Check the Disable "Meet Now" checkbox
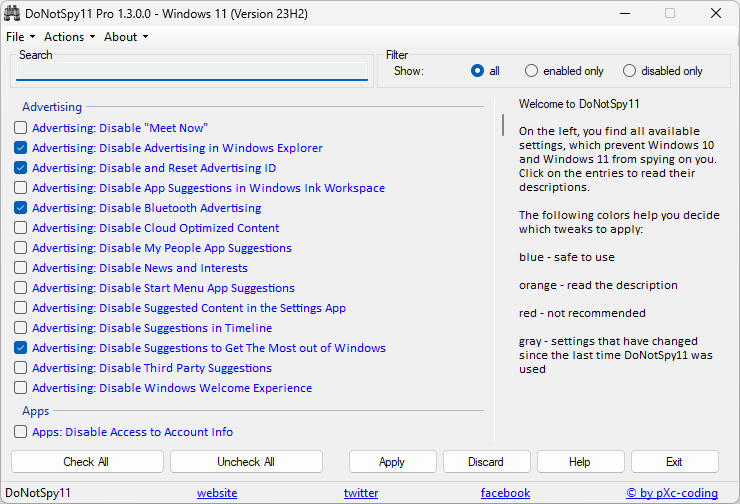The width and height of the screenshot is (740, 504). coord(20,127)
